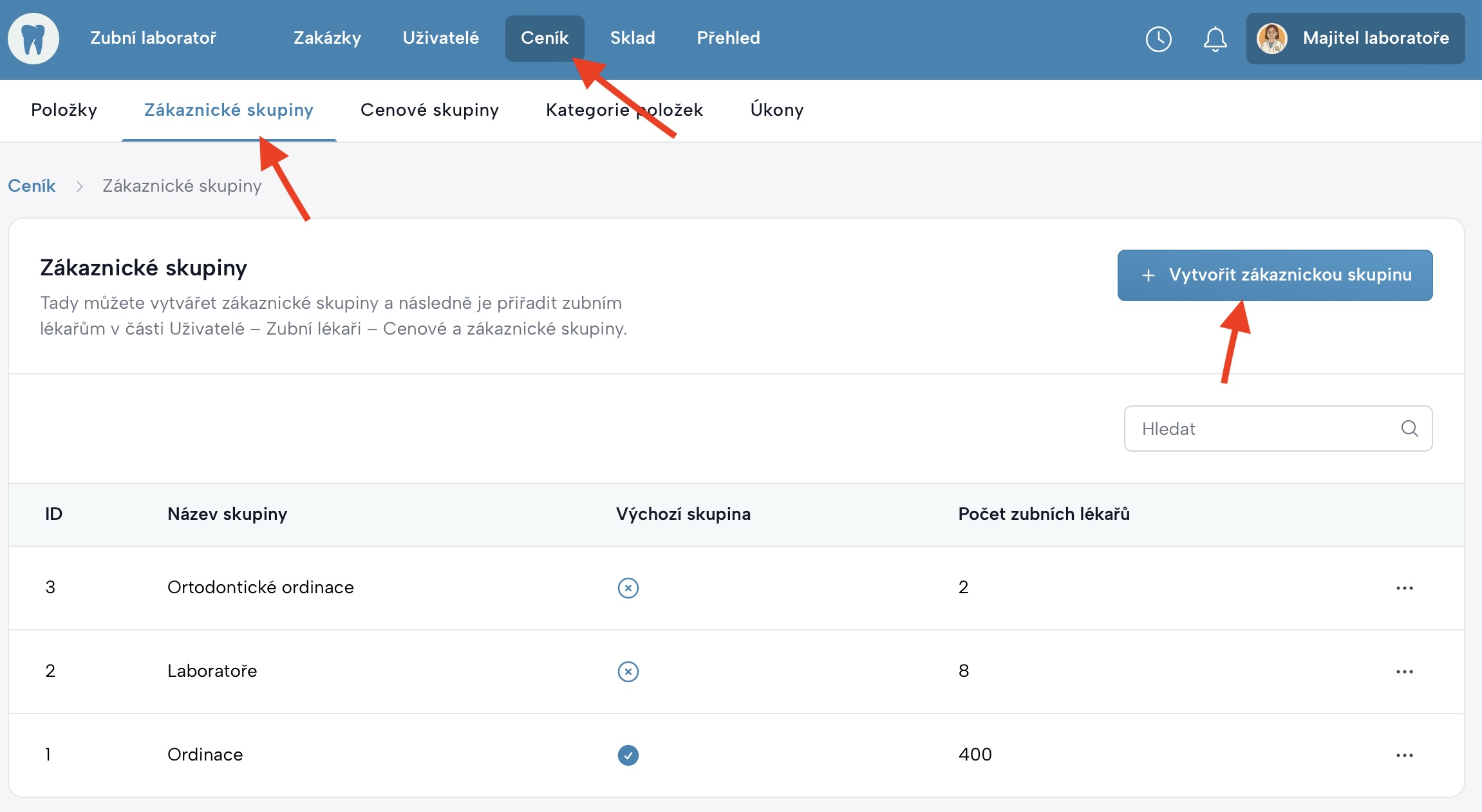Viewport: 1482px width, 812px height.
Task: Switch to Cenové skupiny tab
Action: [x=429, y=110]
